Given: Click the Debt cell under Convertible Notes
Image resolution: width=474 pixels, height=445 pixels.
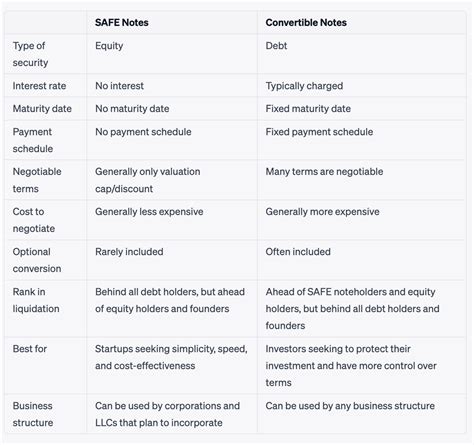Looking at the screenshot, I should 276,46.
